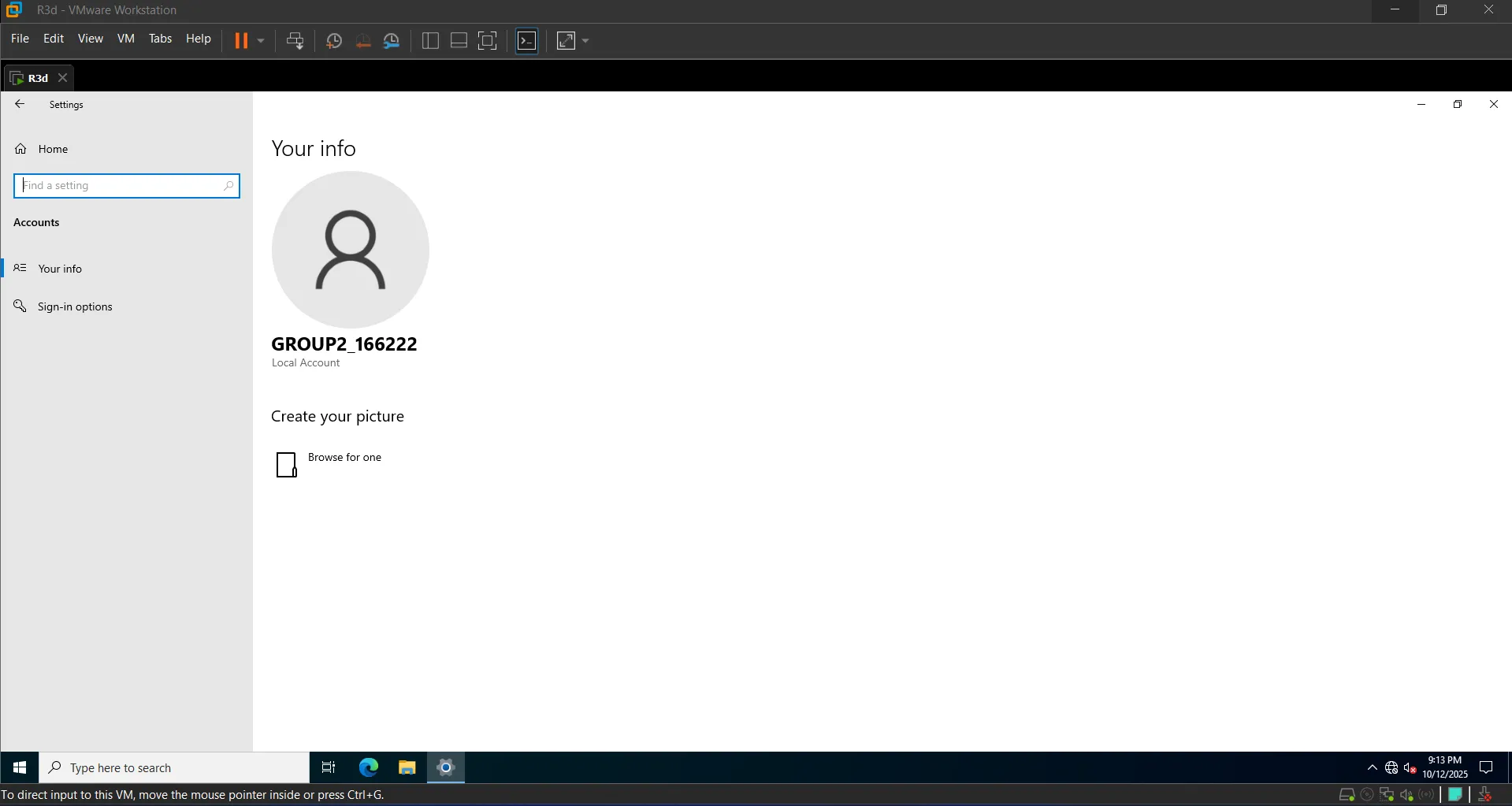The height and width of the screenshot is (806, 1512).
Task: Toggle the VMware library sidebar panel
Action: coord(430,41)
